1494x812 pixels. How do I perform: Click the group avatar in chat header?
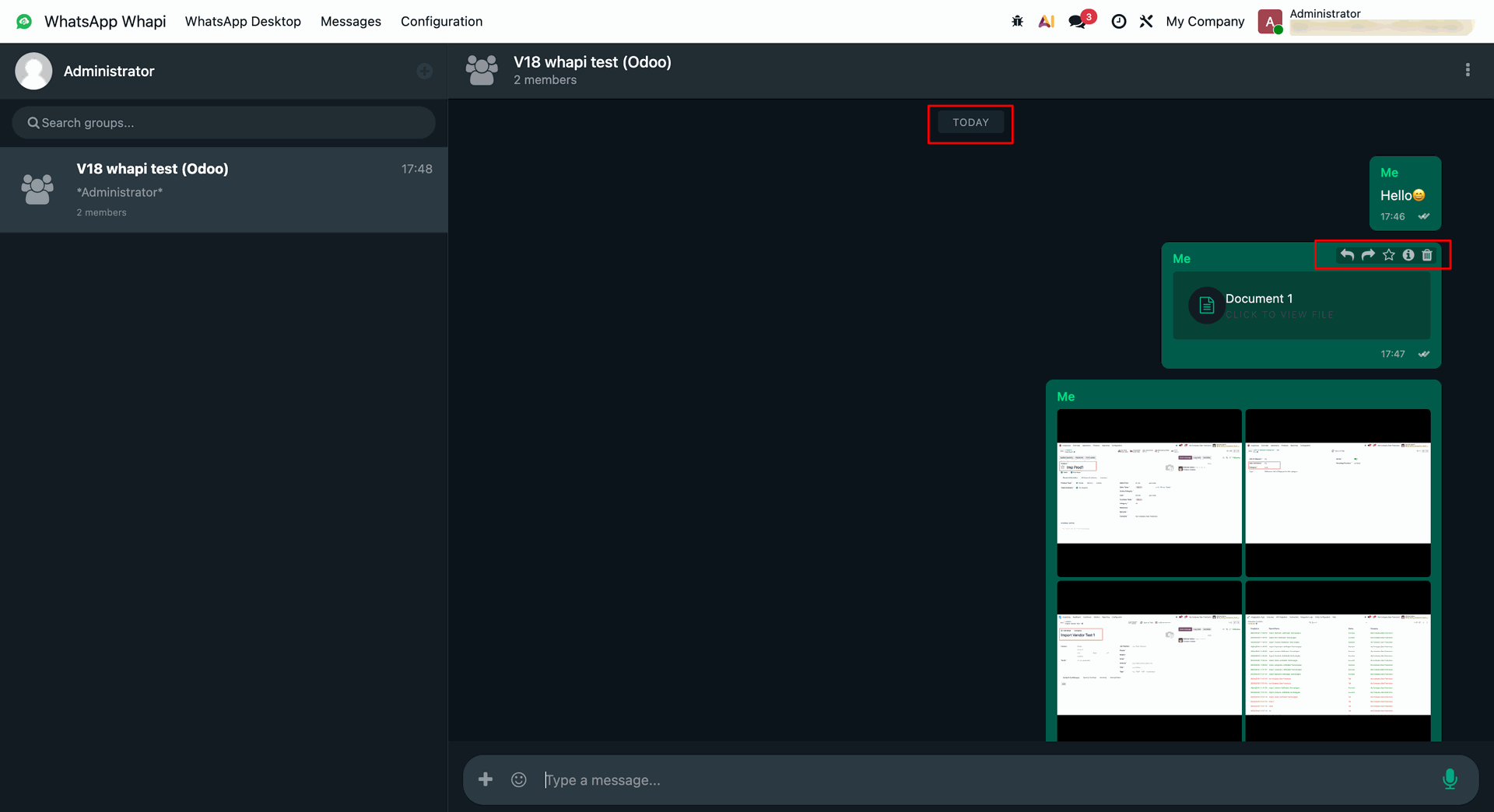coord(482,70)
